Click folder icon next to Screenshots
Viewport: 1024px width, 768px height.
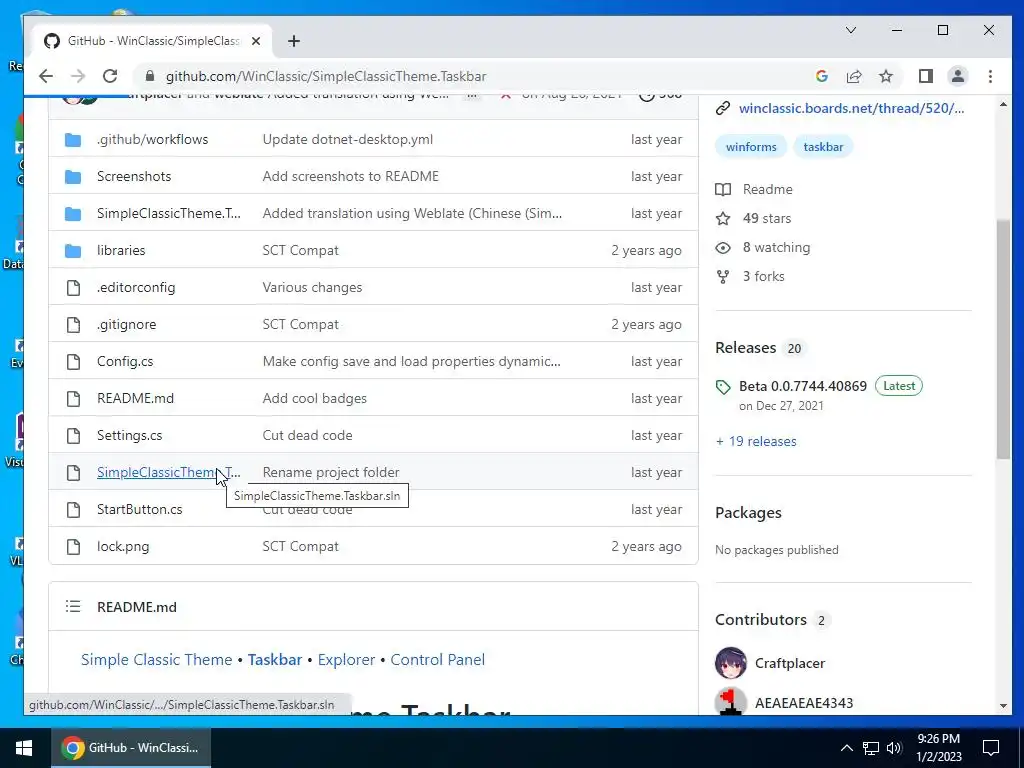(73, 176)
